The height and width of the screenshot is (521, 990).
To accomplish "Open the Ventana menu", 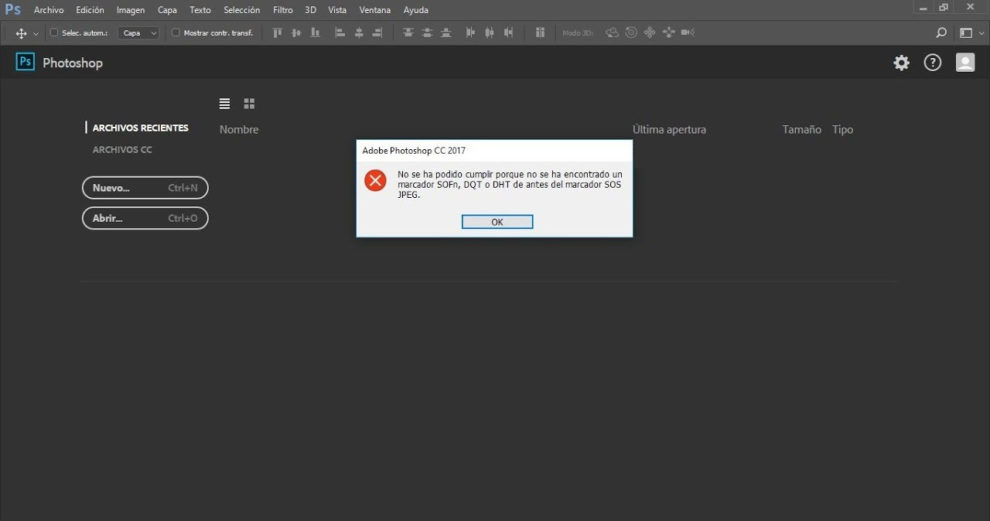I will tap(374, 10).
